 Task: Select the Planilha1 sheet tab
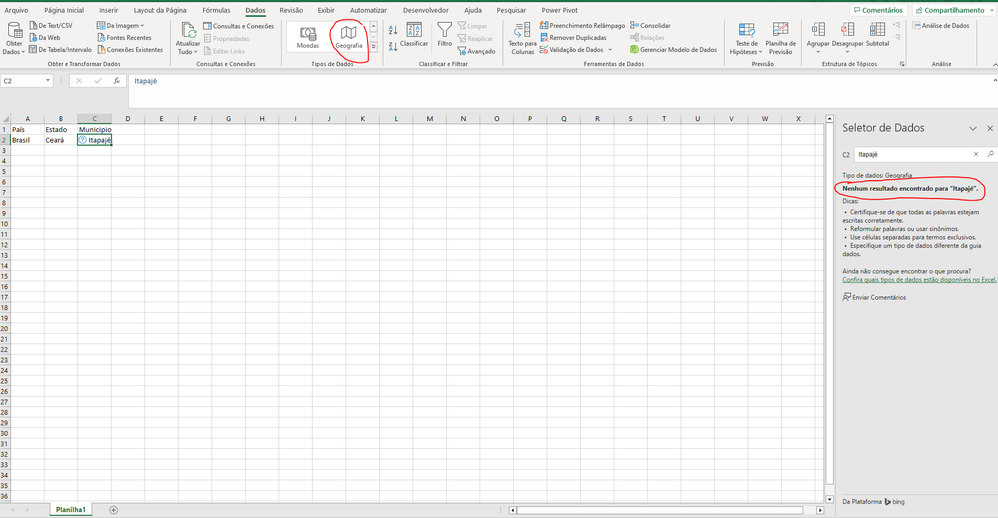pyautogui.click(x=71, y=510)
